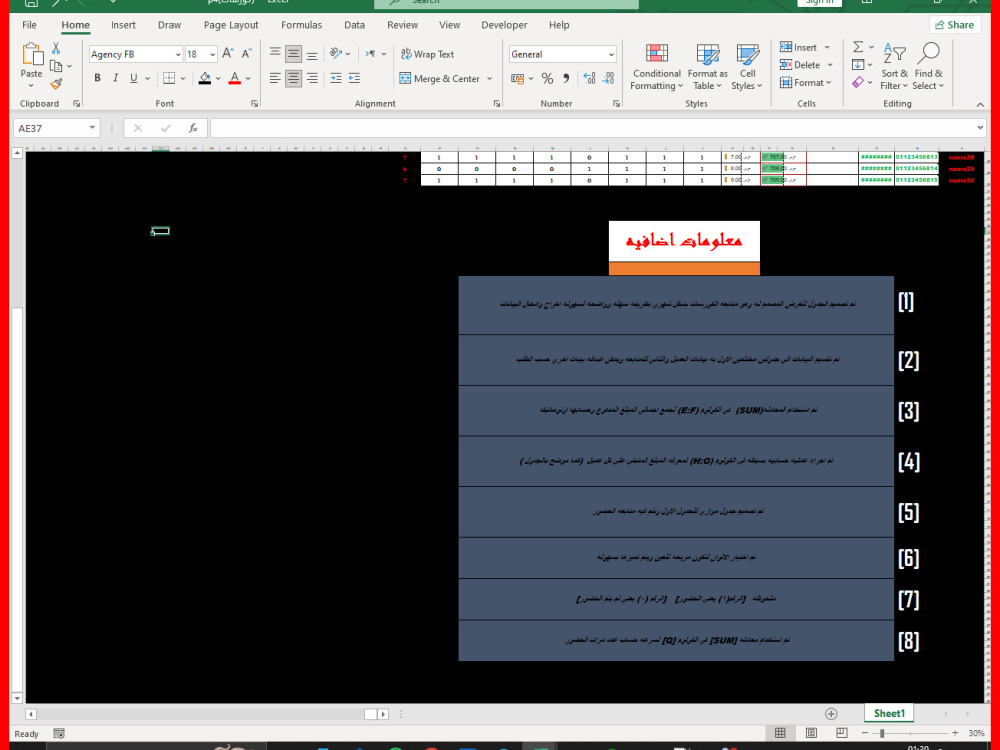
Task: Click the Paste clipboard icon
Action: pyautogui.click(x=31, y=55)
